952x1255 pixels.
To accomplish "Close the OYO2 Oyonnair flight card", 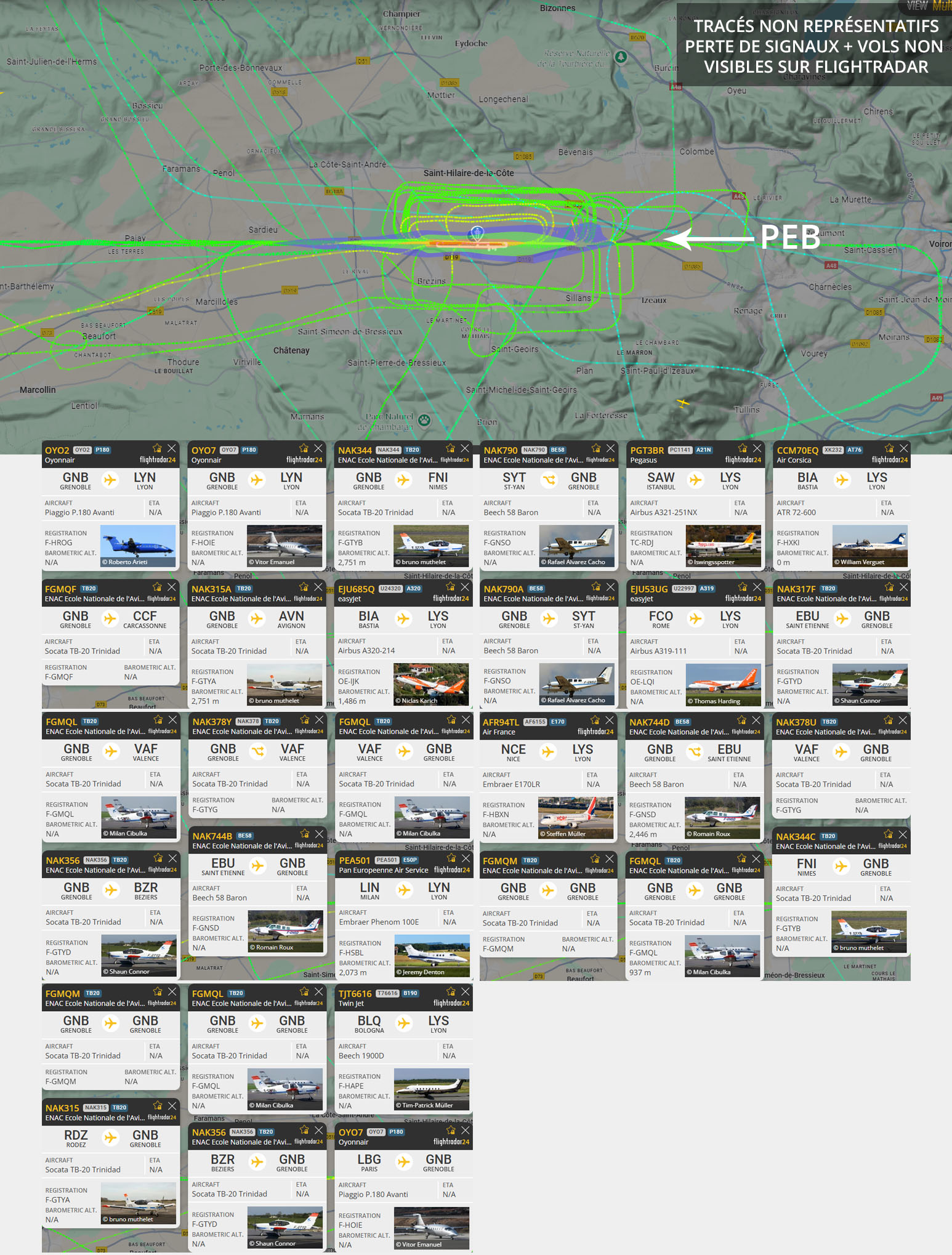I will click(x=172, y=448).
